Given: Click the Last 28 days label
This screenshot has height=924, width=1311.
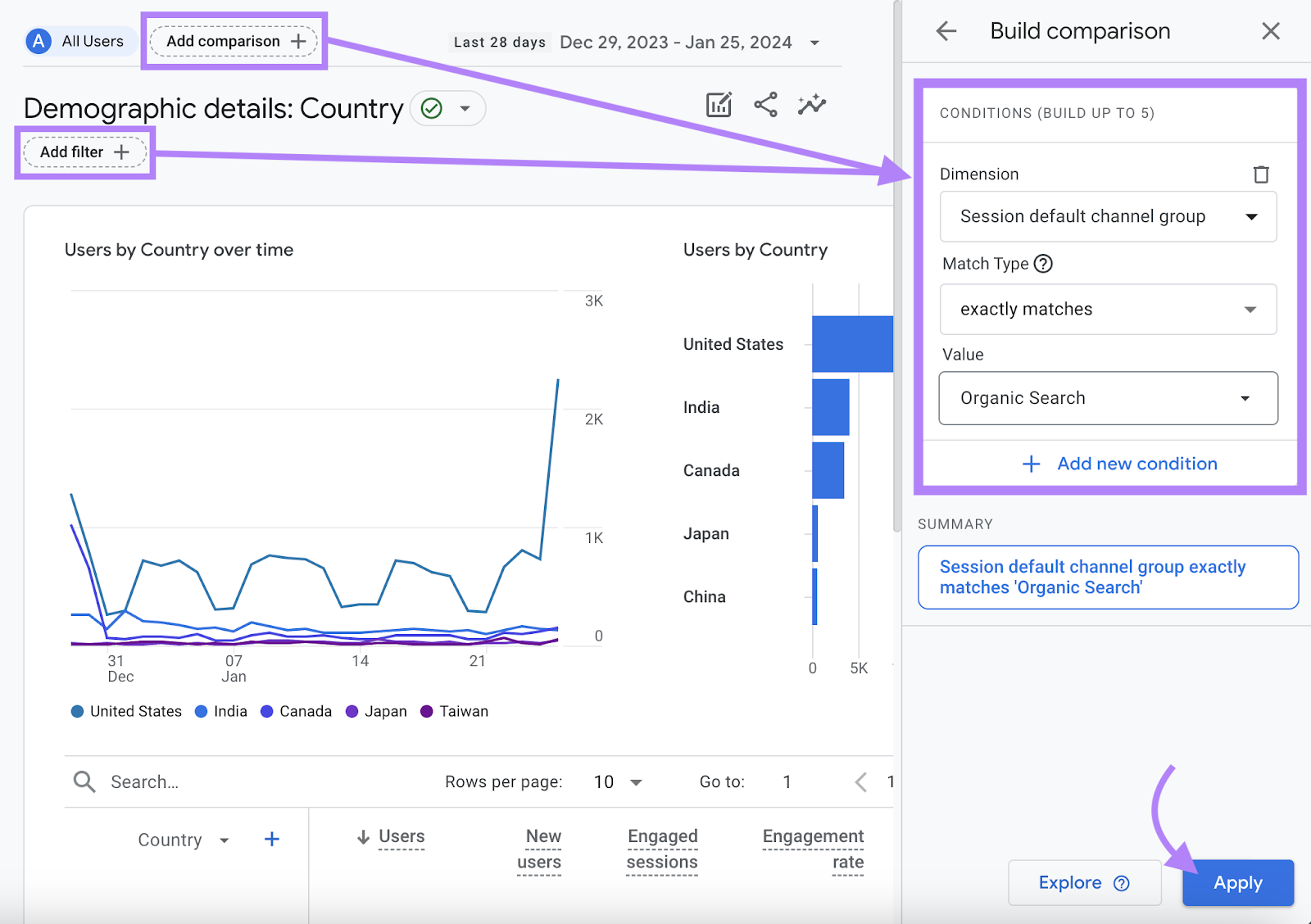Looking at the screenshot, I should point(500,43).
